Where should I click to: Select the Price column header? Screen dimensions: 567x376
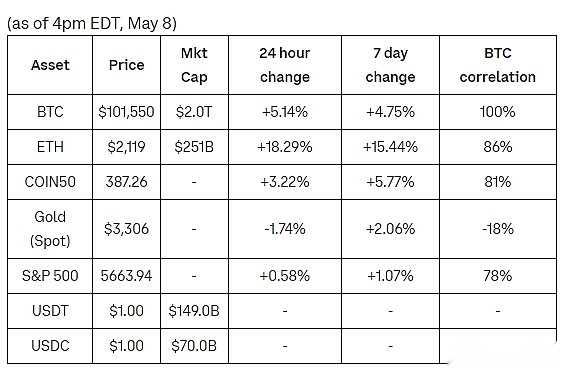[126, 65]
